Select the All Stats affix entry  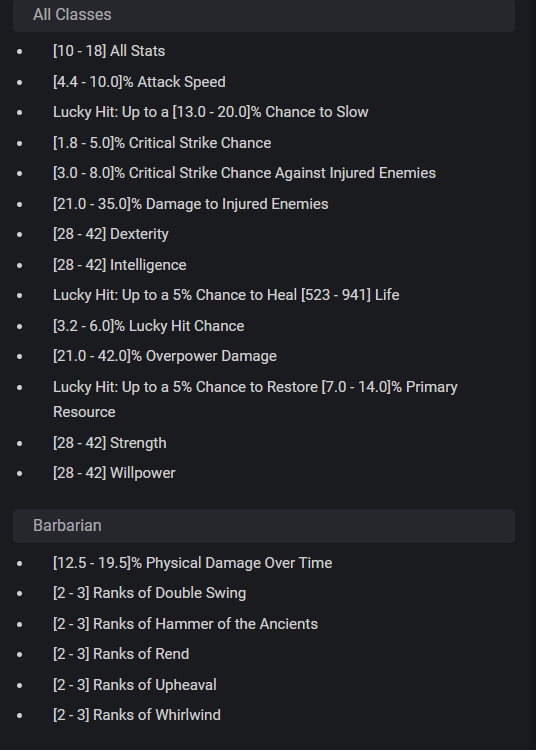point(109,51)
